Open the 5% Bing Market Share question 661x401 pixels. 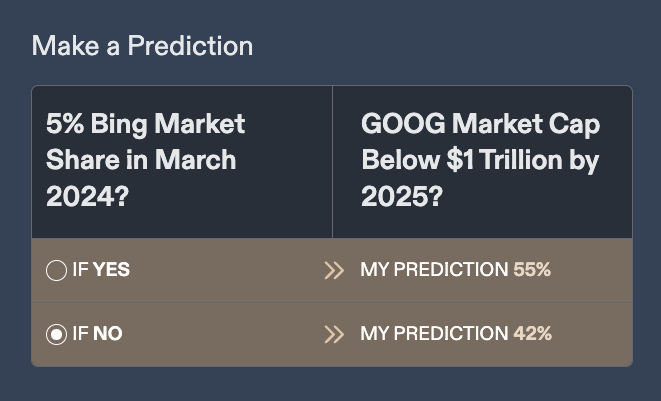click(146, 160)
